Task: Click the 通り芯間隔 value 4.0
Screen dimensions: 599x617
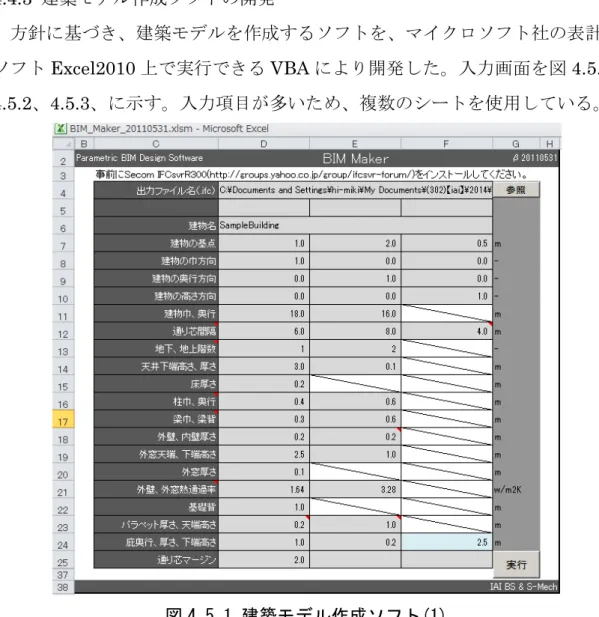Action: [x=447, y=331]
